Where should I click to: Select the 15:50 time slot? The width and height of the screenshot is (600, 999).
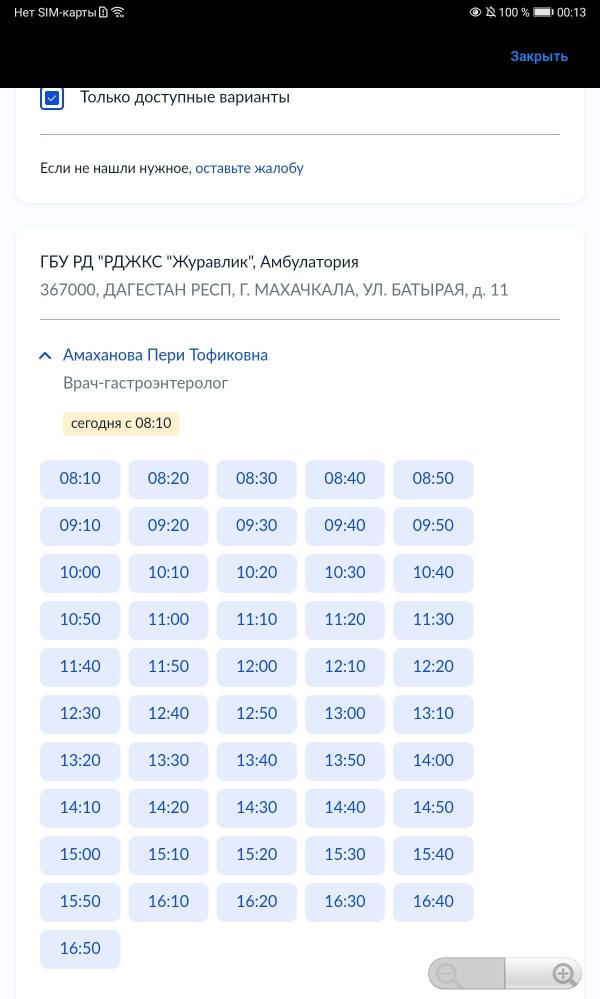click(80, 901)
